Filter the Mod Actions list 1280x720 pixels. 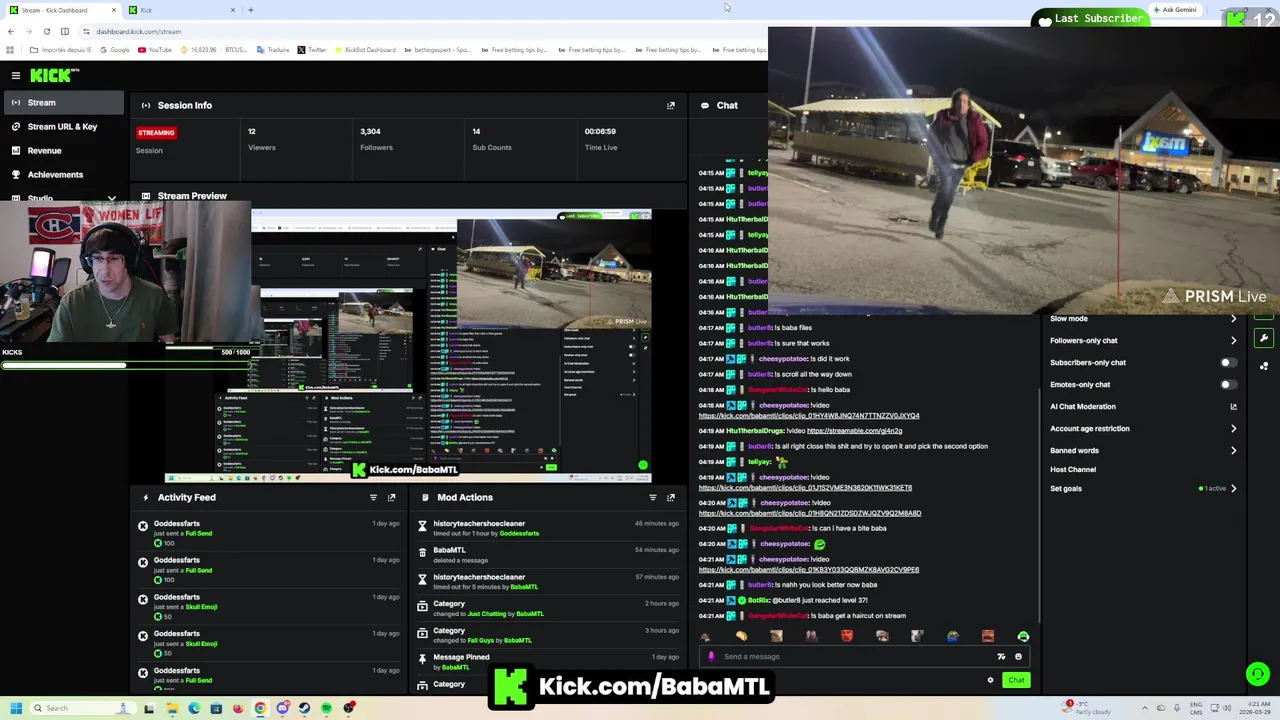click(x=653, y=497)
